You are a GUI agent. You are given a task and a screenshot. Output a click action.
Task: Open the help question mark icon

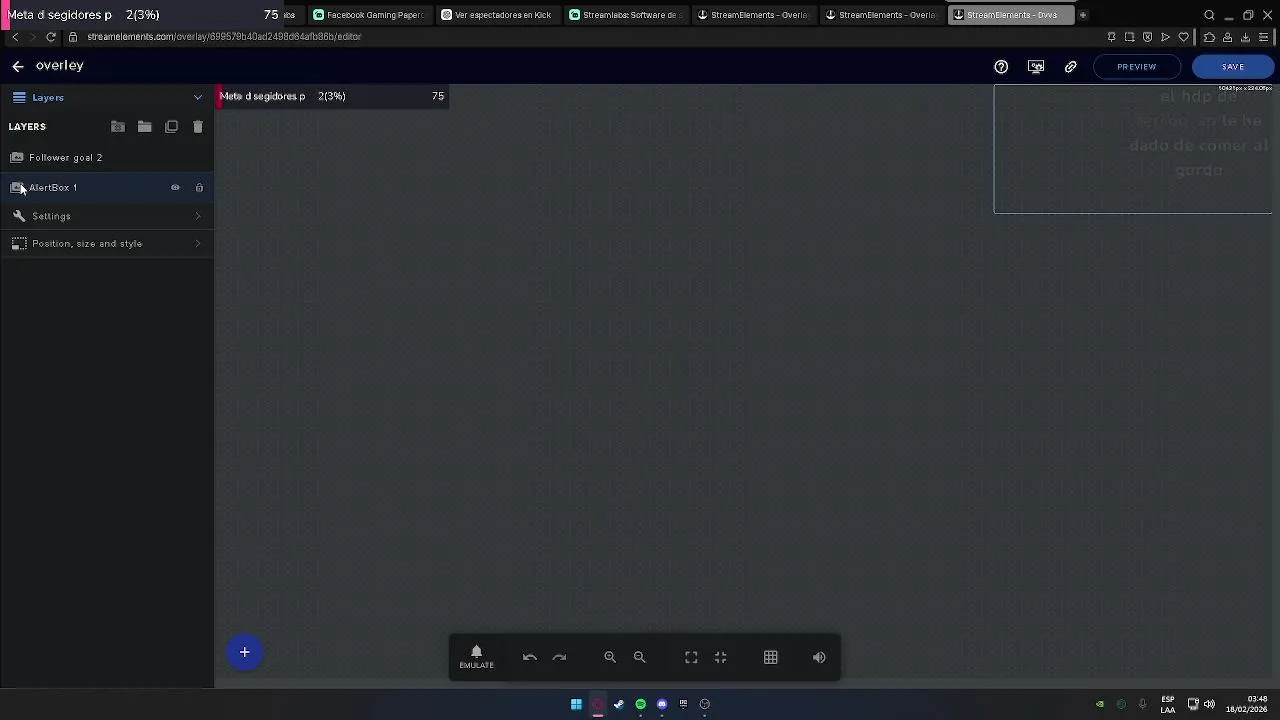(x=1001, y=67)
